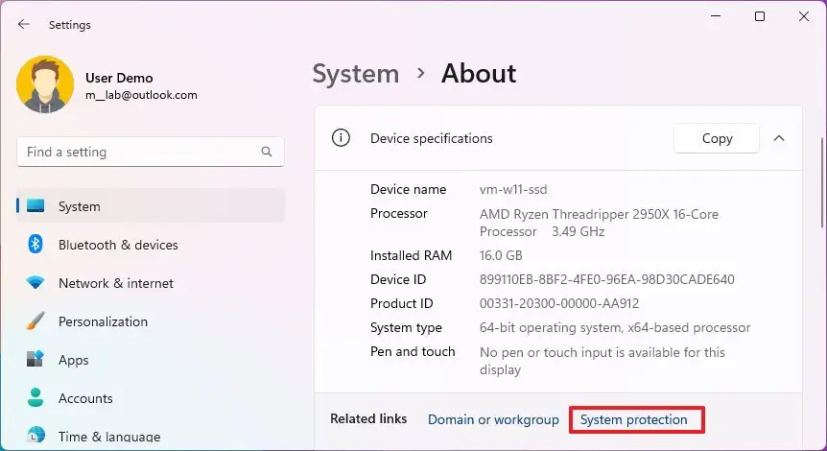Focus the Find a setting field
This screenshot has height=451, width=827.
pos(151,152)
